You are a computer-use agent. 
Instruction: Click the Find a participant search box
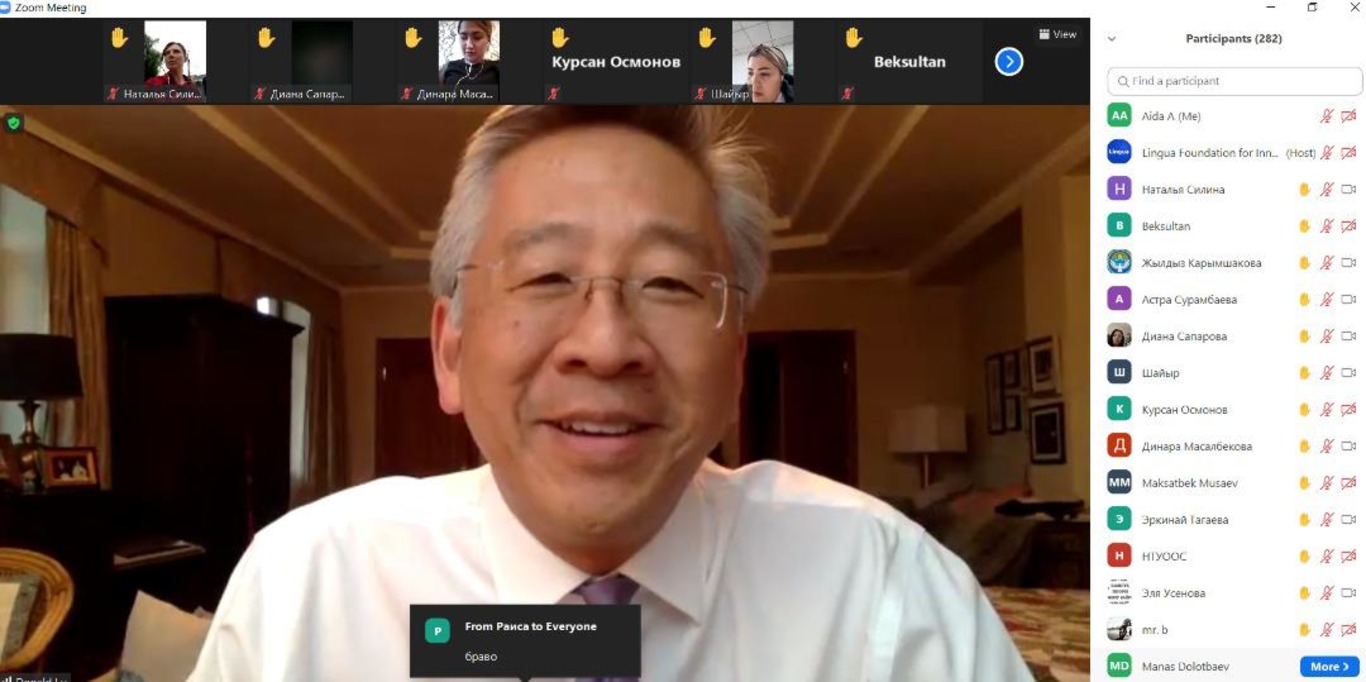pos(1235,81)
